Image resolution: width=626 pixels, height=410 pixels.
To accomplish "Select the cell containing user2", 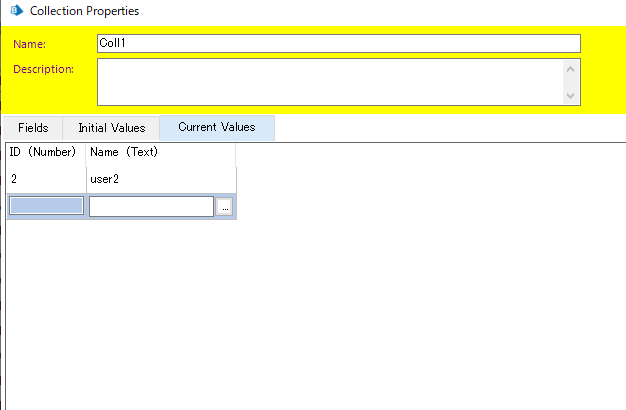I will tap(160, 179).
